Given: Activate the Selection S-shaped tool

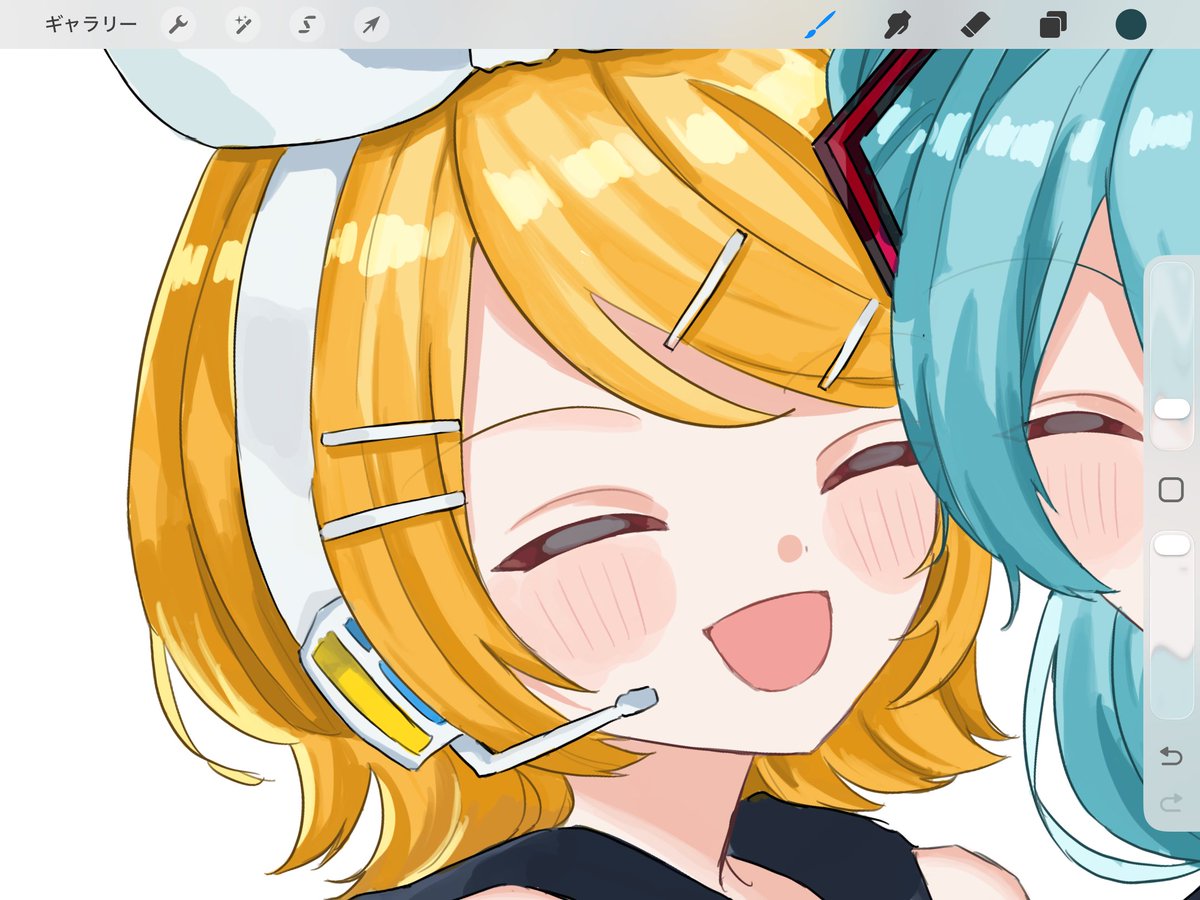Looking at the screenshot, I should click(x=307, y=25).
